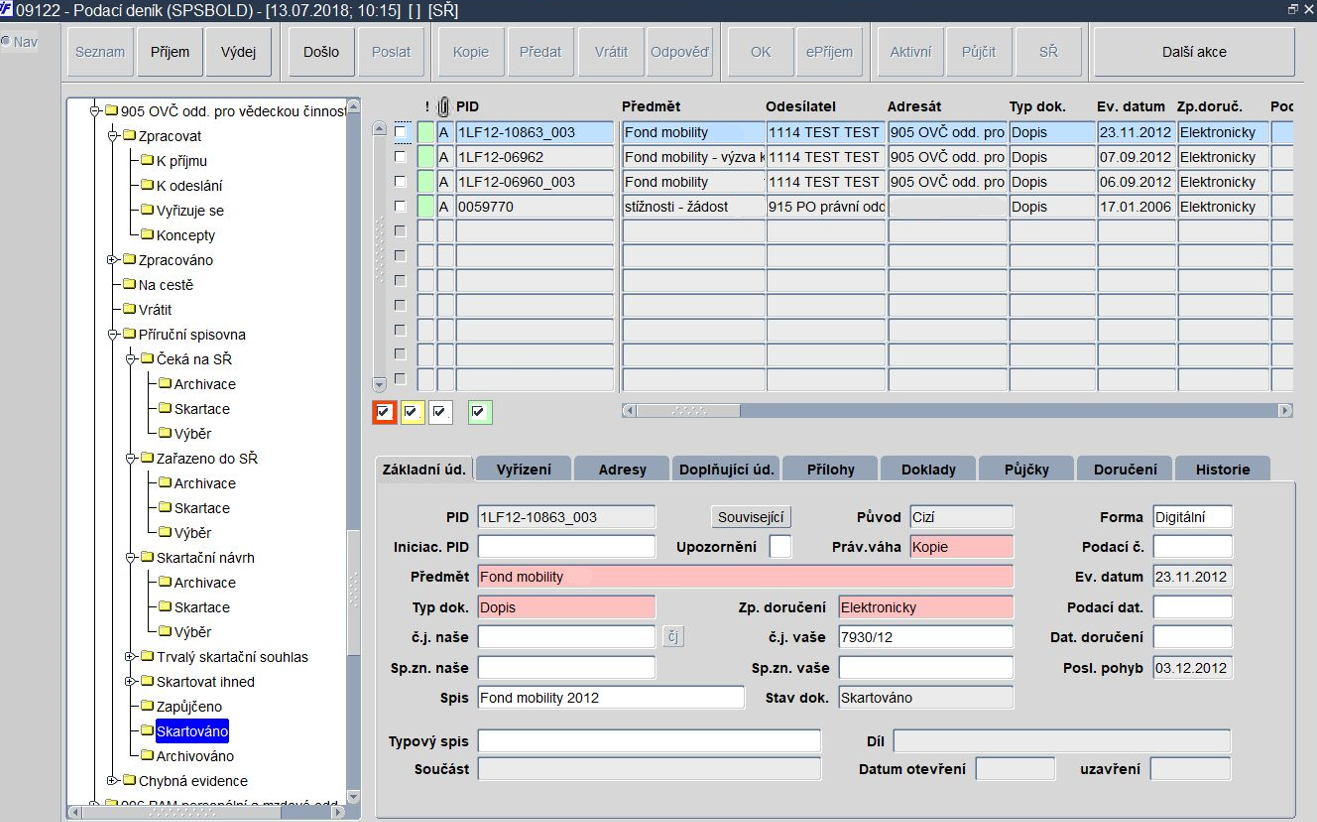This screenshot has width=1317, height=822.
Task: Tick checkbox for row 1LF12-06960_003
Action: pyautogui.click(x=401, y=182)
